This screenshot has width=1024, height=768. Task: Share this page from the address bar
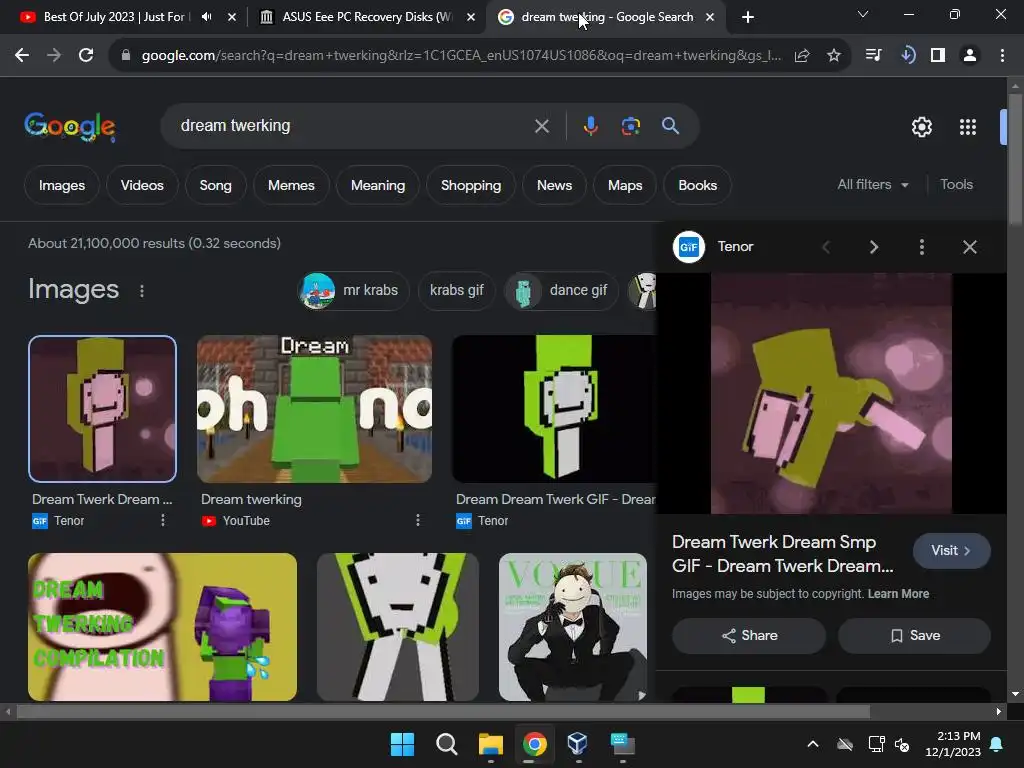coord(802,56)
